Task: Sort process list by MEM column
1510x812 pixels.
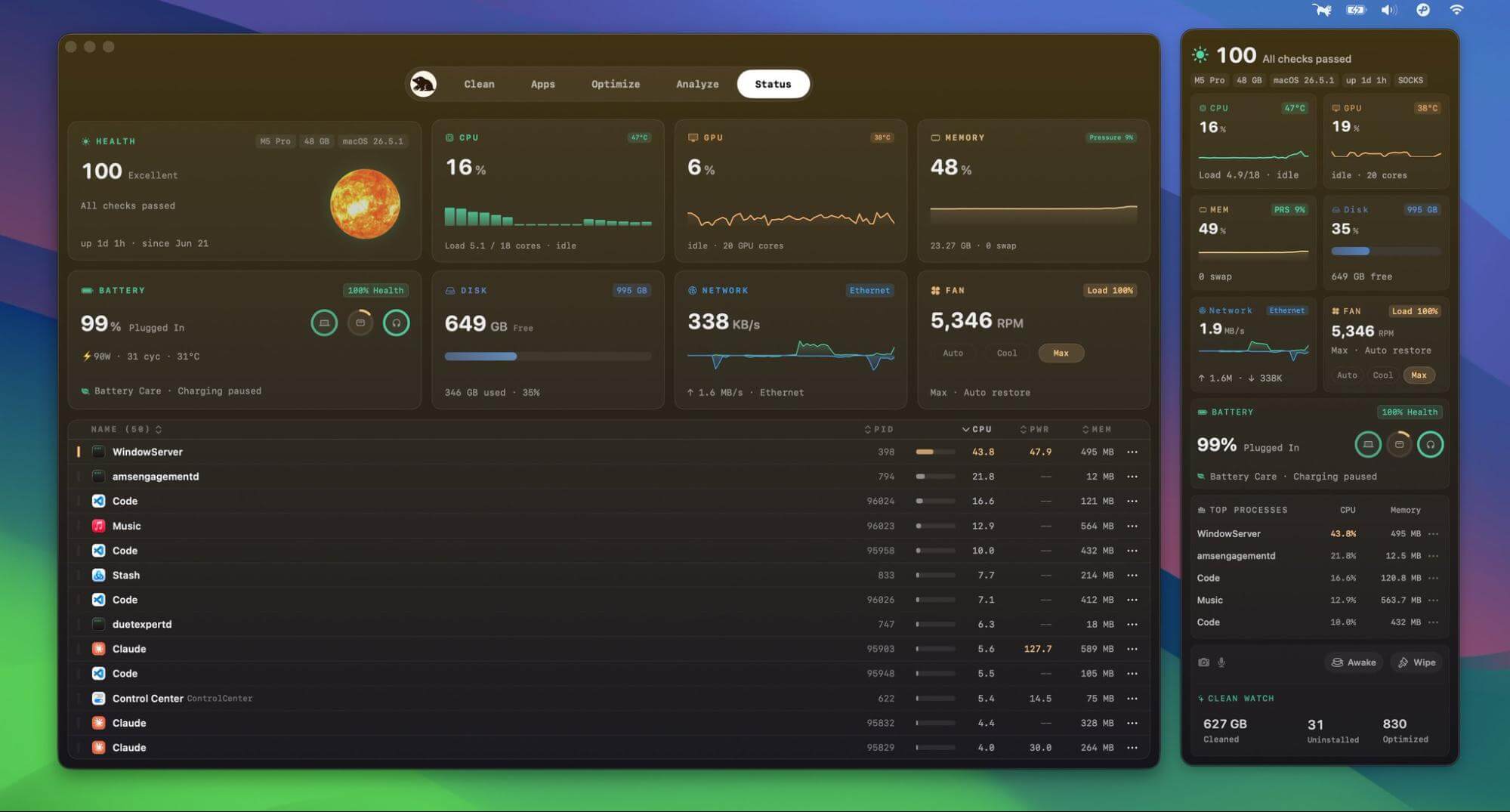Action: 1097,429
